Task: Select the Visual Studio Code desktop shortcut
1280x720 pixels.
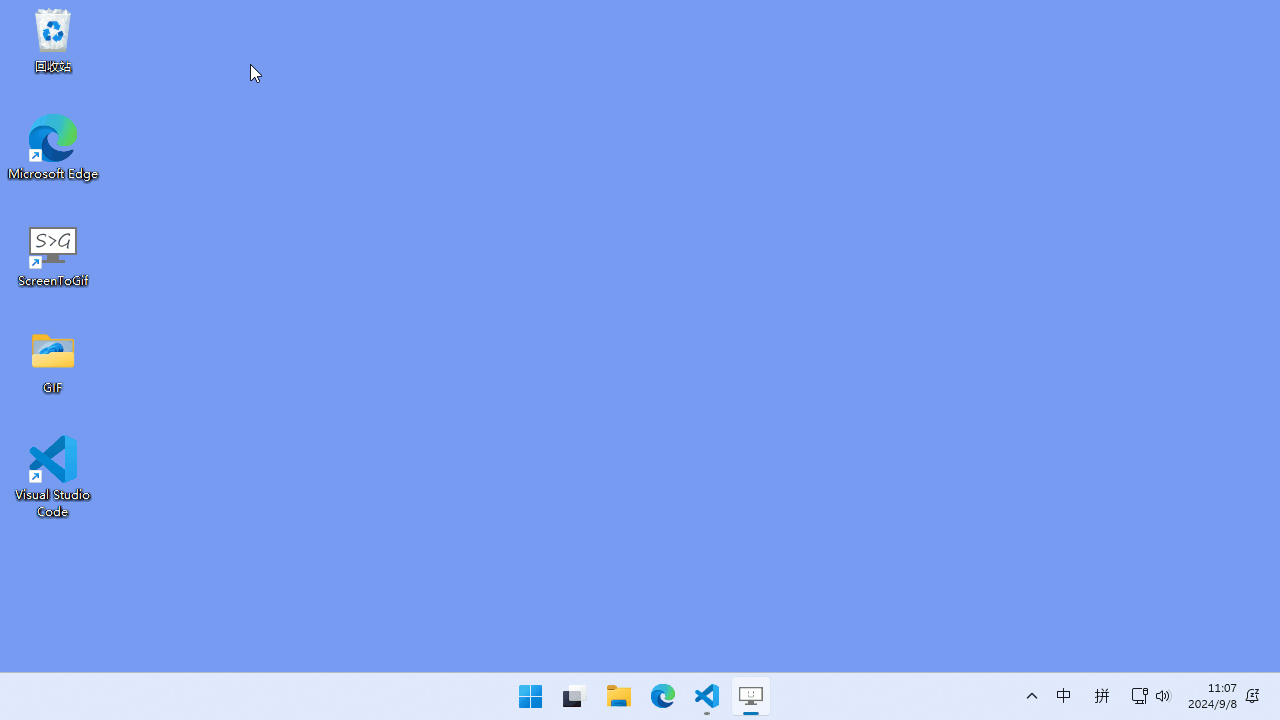Action: tap(52, 460)
